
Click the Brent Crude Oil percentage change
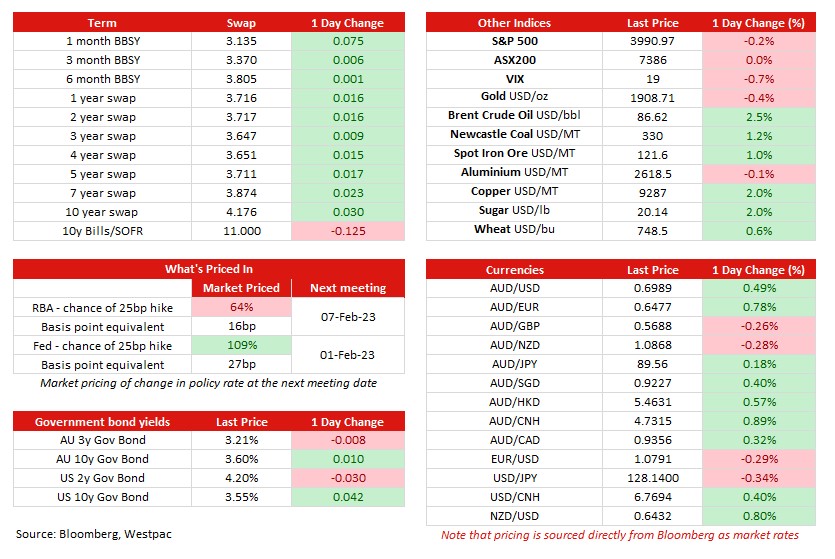[x=759, y=117]
